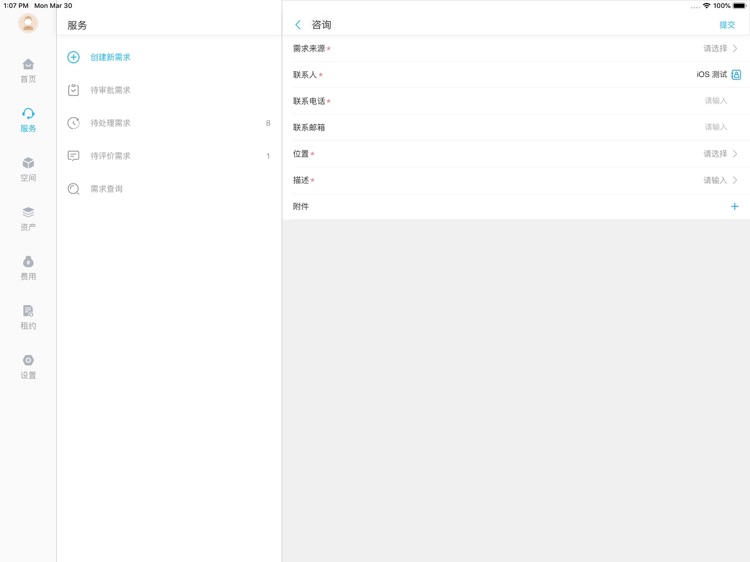
Task: Check the battery icon in status bar
Action: (x=739, y=6)
